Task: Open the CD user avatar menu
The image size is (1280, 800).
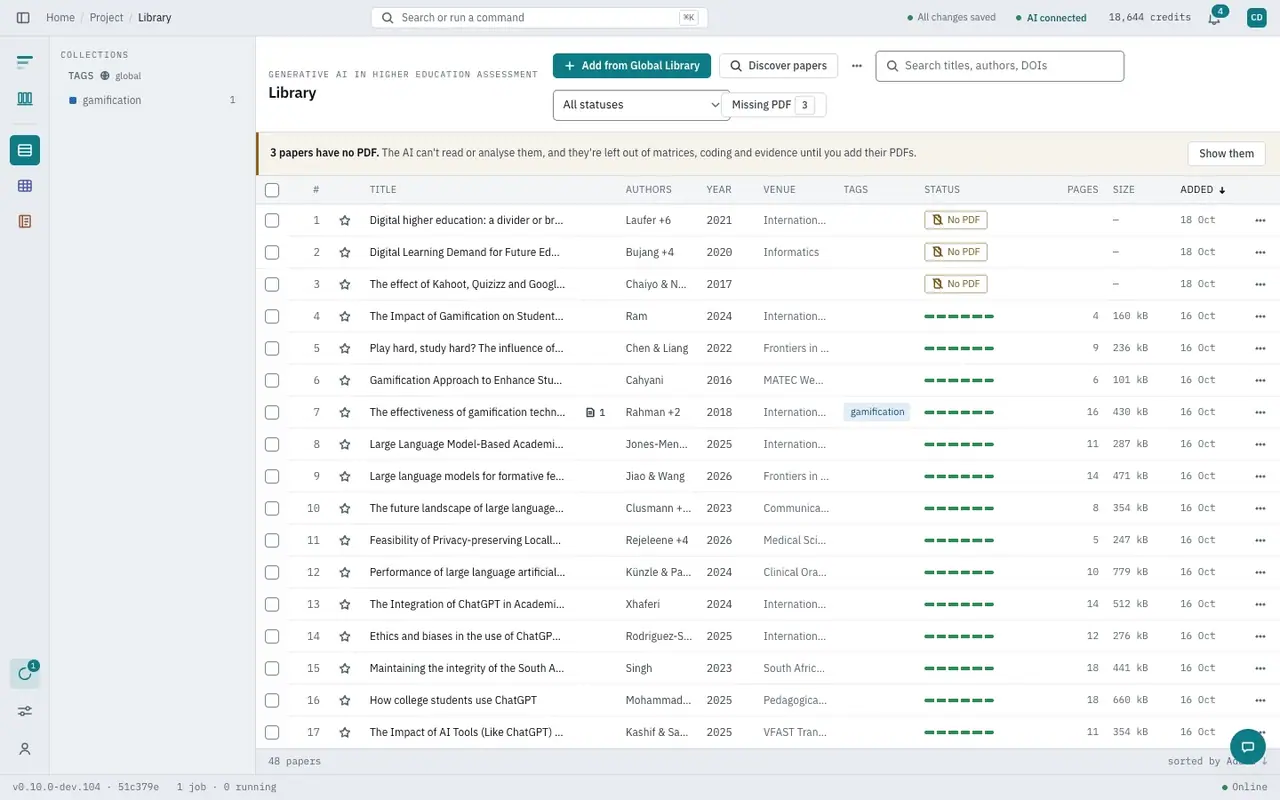Action: [x=1256, y=17]
